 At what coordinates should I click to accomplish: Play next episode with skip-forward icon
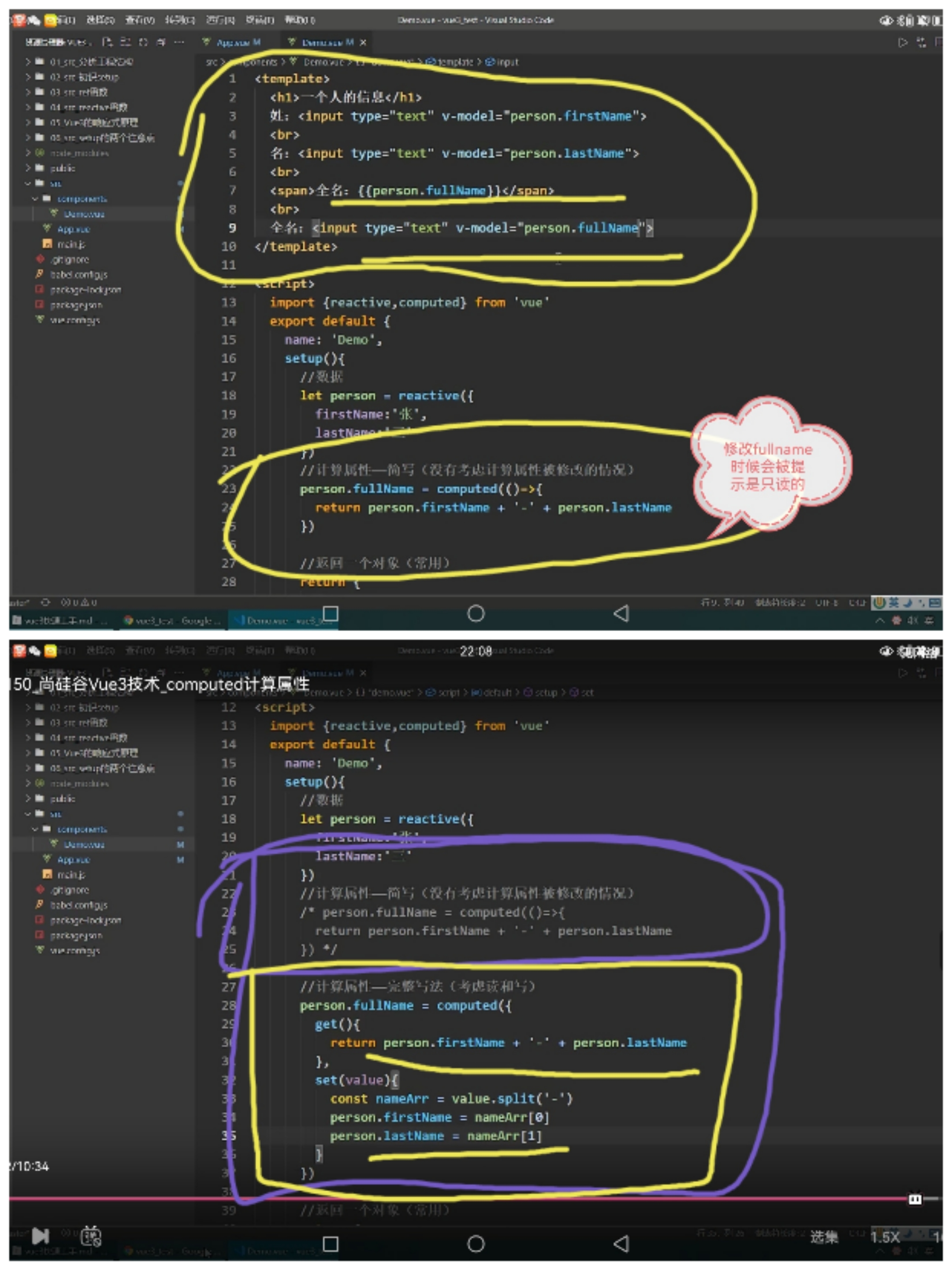(x=40, y=1235)
